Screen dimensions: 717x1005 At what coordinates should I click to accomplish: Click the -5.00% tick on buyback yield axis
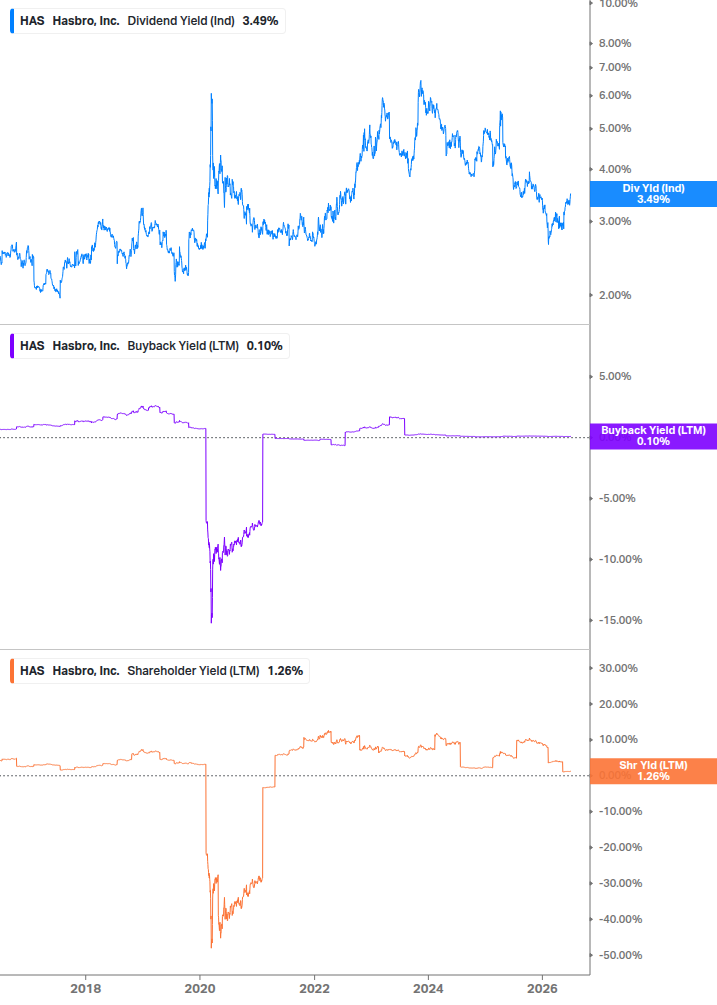coord(617,499)
